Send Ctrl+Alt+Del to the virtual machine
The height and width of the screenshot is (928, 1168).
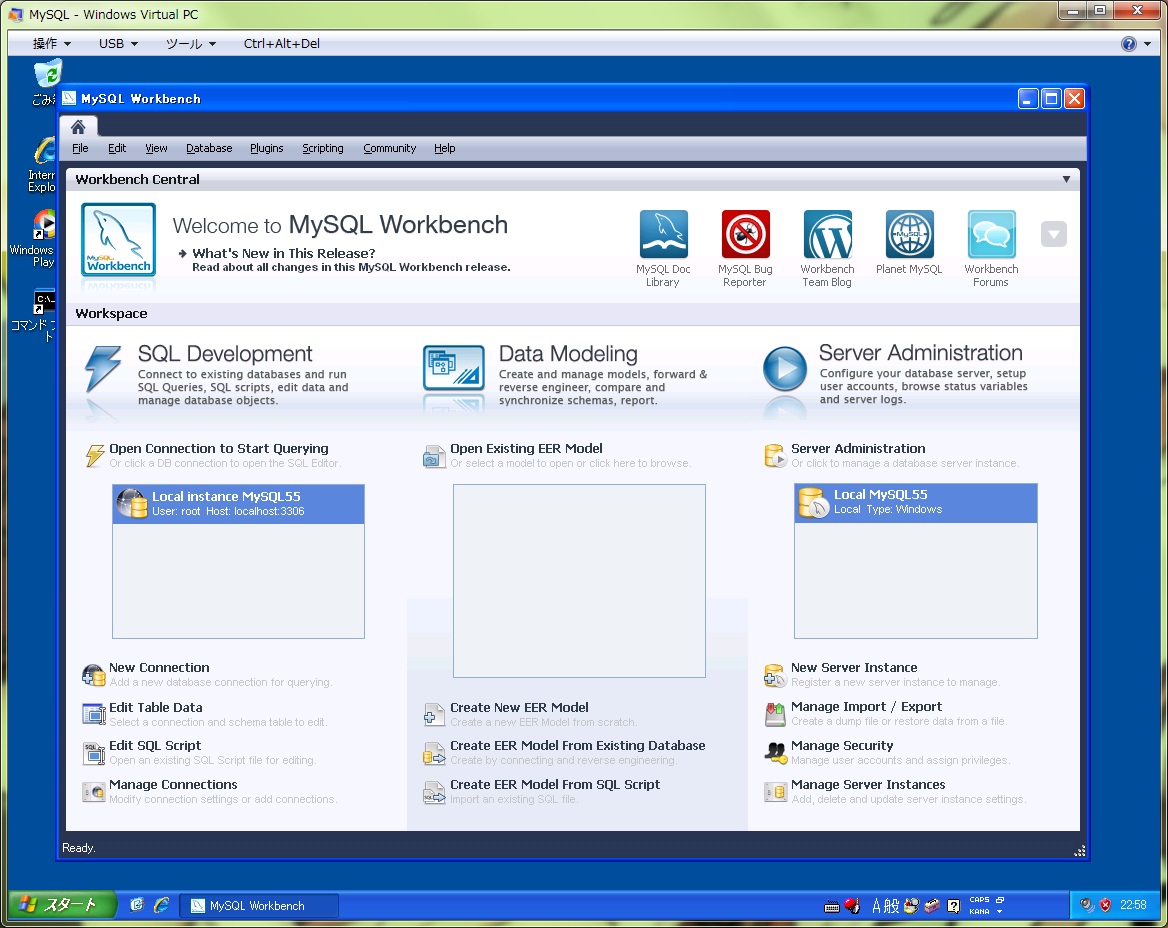tap(282, 43)
